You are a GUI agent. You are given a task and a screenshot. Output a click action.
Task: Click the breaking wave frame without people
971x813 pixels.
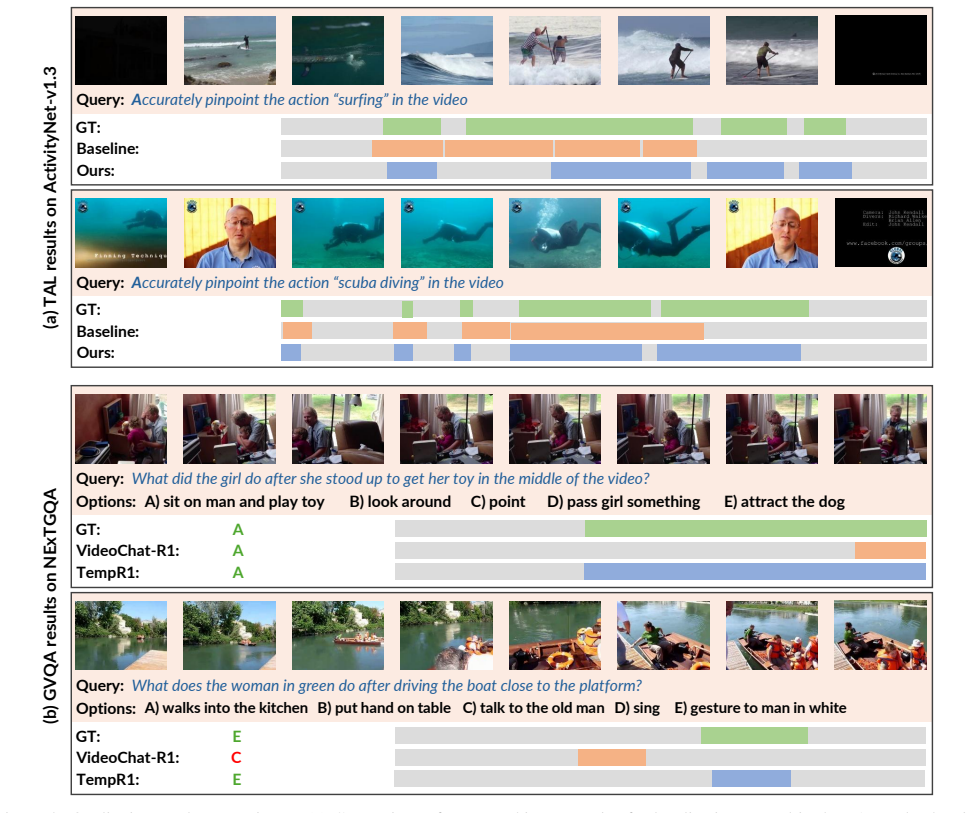pos(447,50)
